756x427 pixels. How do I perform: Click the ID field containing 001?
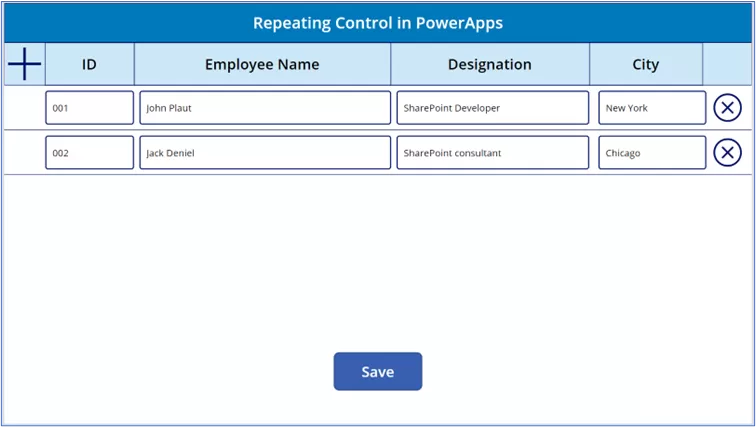pos(89,108)
